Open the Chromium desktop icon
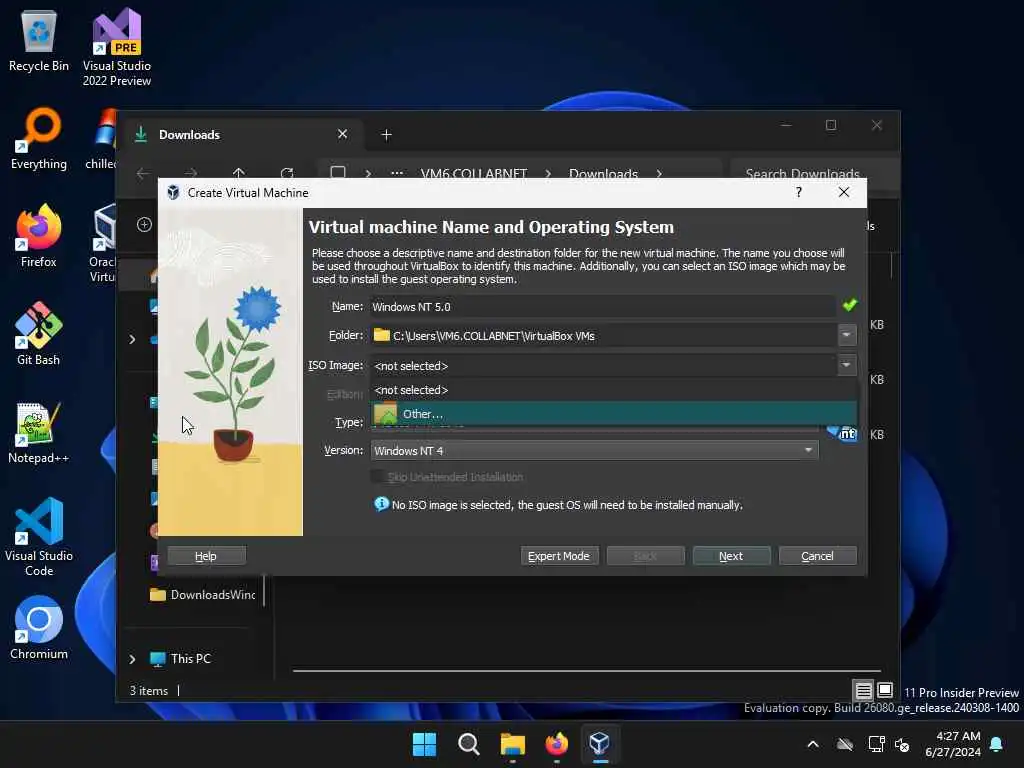 pos(39,628)
